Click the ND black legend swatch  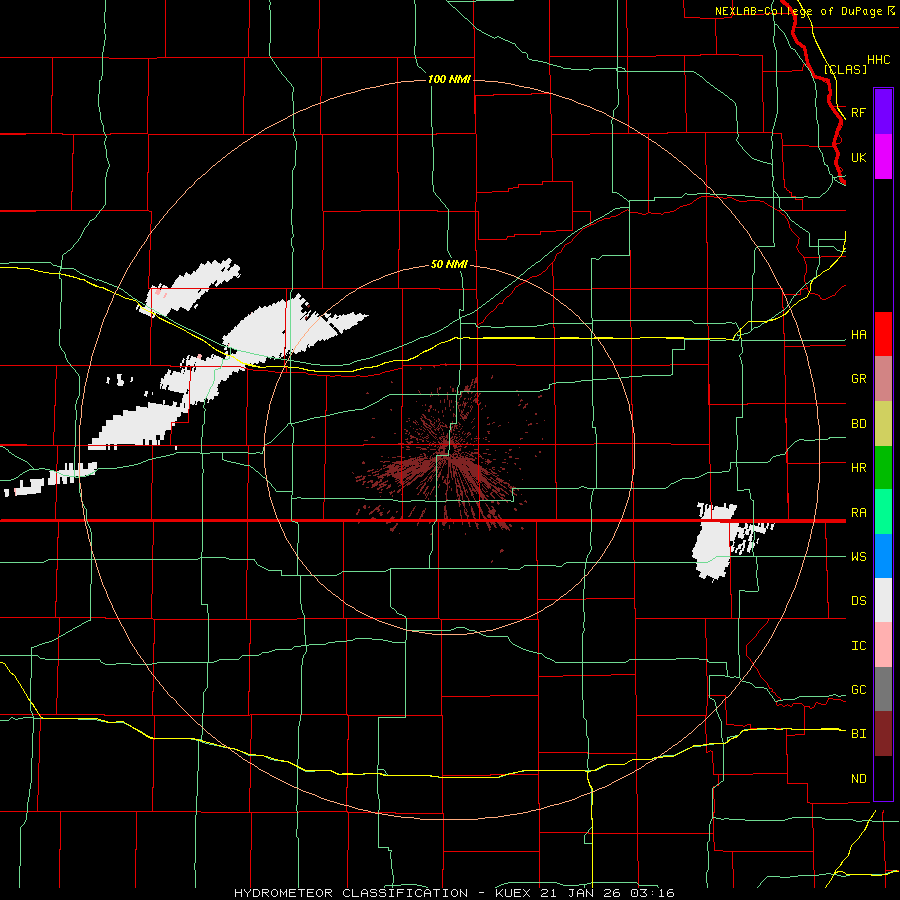883,778
